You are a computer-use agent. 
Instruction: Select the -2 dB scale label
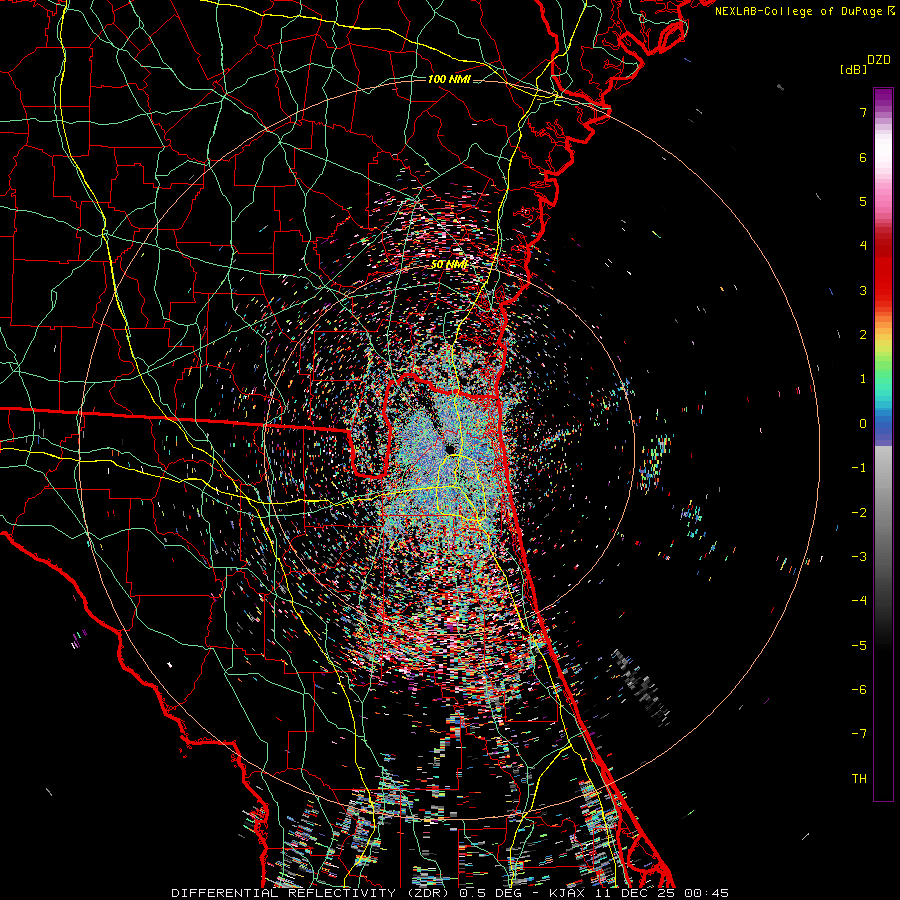point(859,513)
